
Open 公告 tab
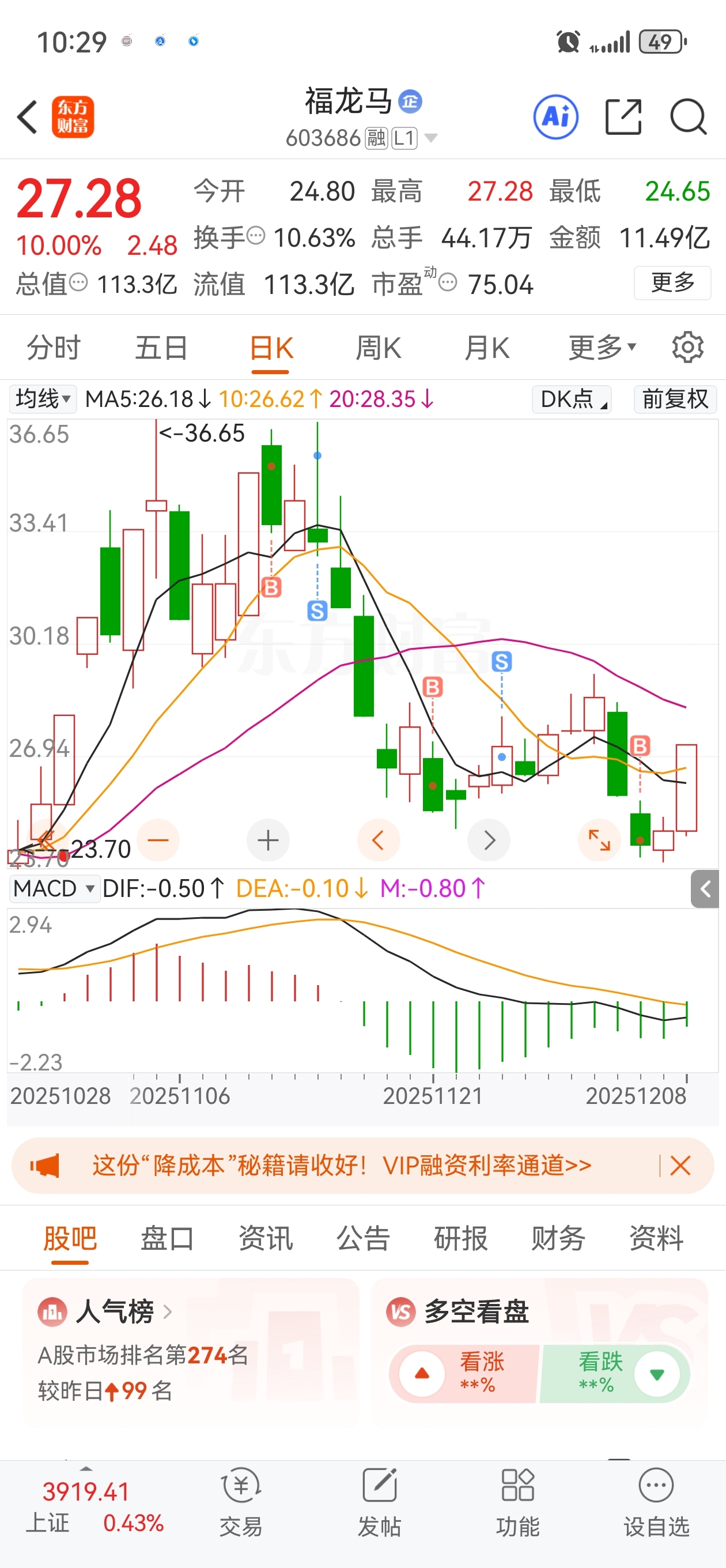point(364,1238)
